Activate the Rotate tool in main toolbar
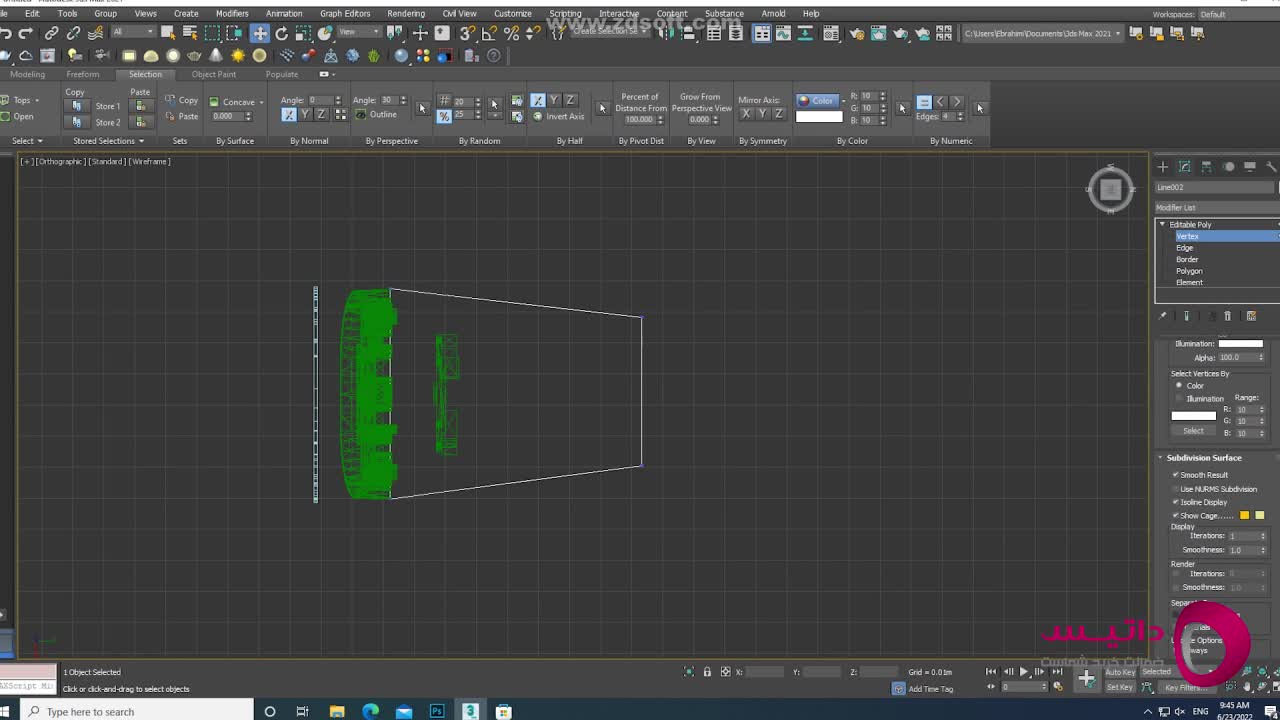This screenshot has width=1280, height=720. tap(282, 33)
